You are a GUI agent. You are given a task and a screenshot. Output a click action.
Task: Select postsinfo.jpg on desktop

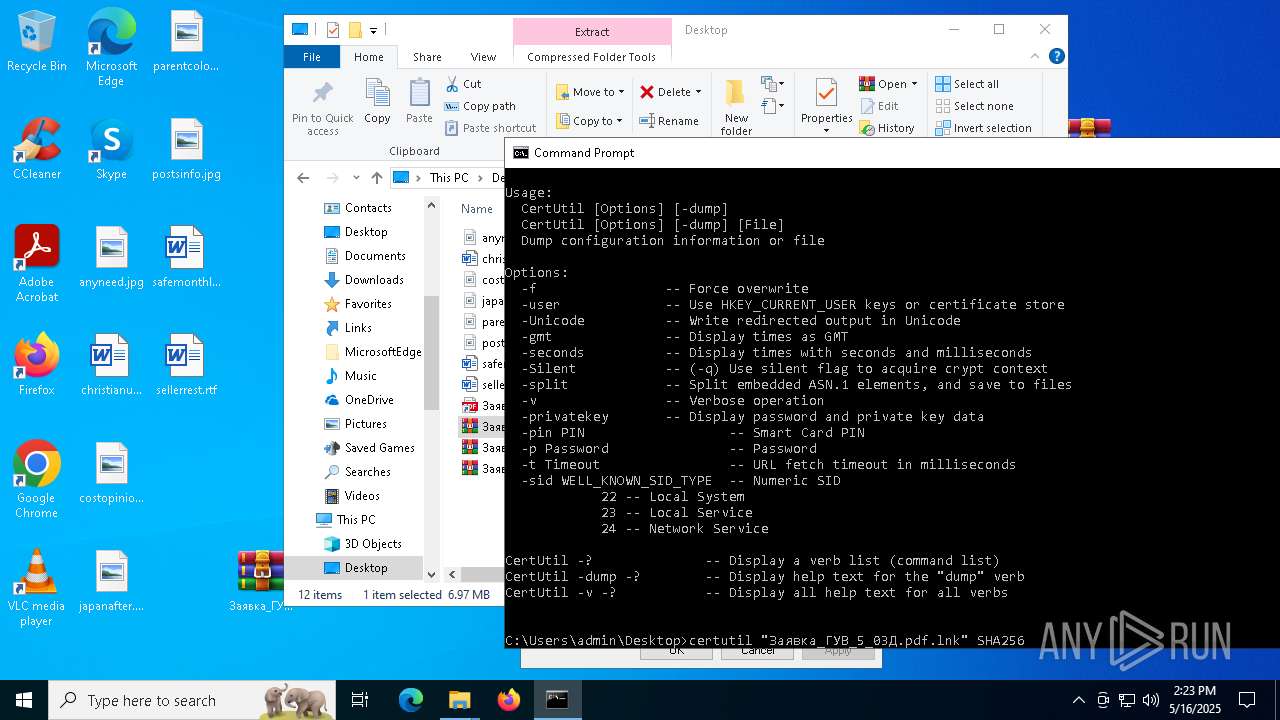tap(186, 149)
